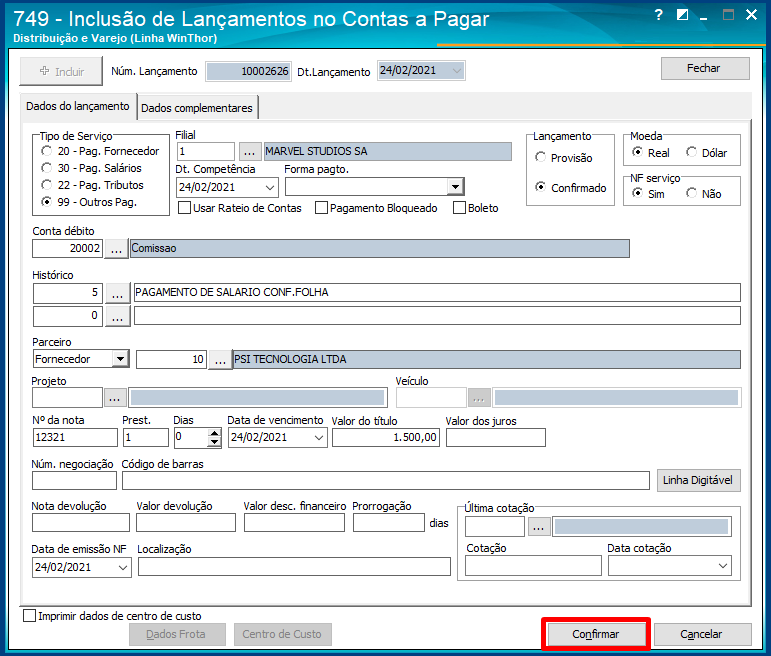Expand Dt. Competência date picker
The image size is (771, 656).
pos(269,187)
